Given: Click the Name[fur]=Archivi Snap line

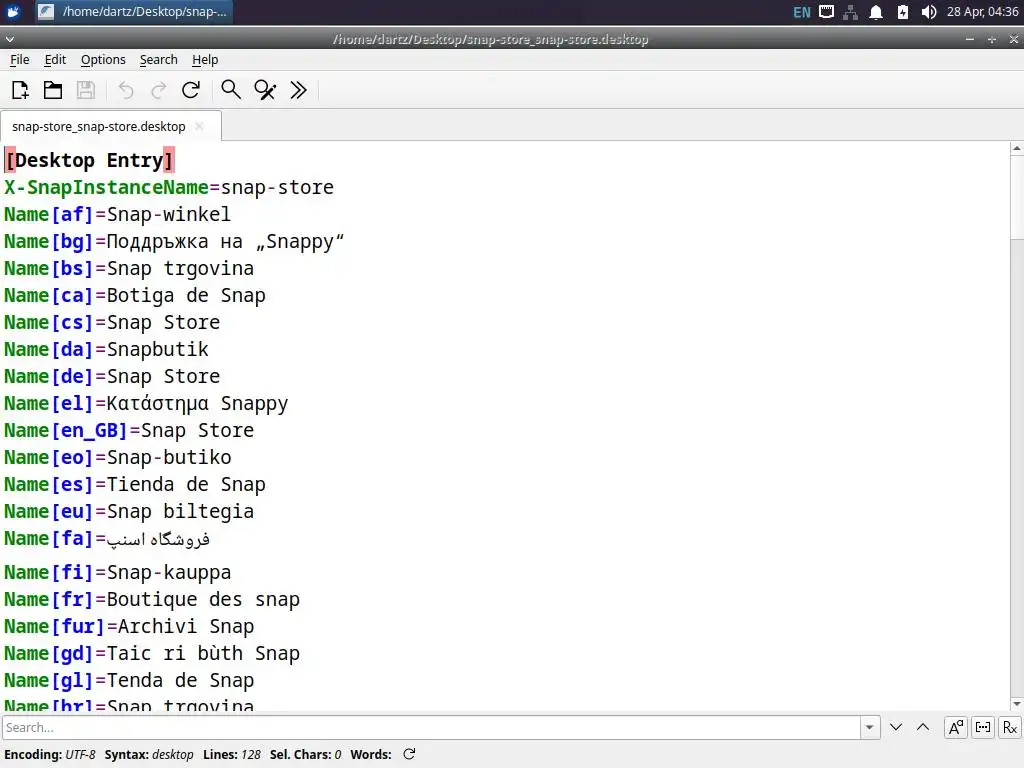Looking at the screenshot, I should coord(129,626).
